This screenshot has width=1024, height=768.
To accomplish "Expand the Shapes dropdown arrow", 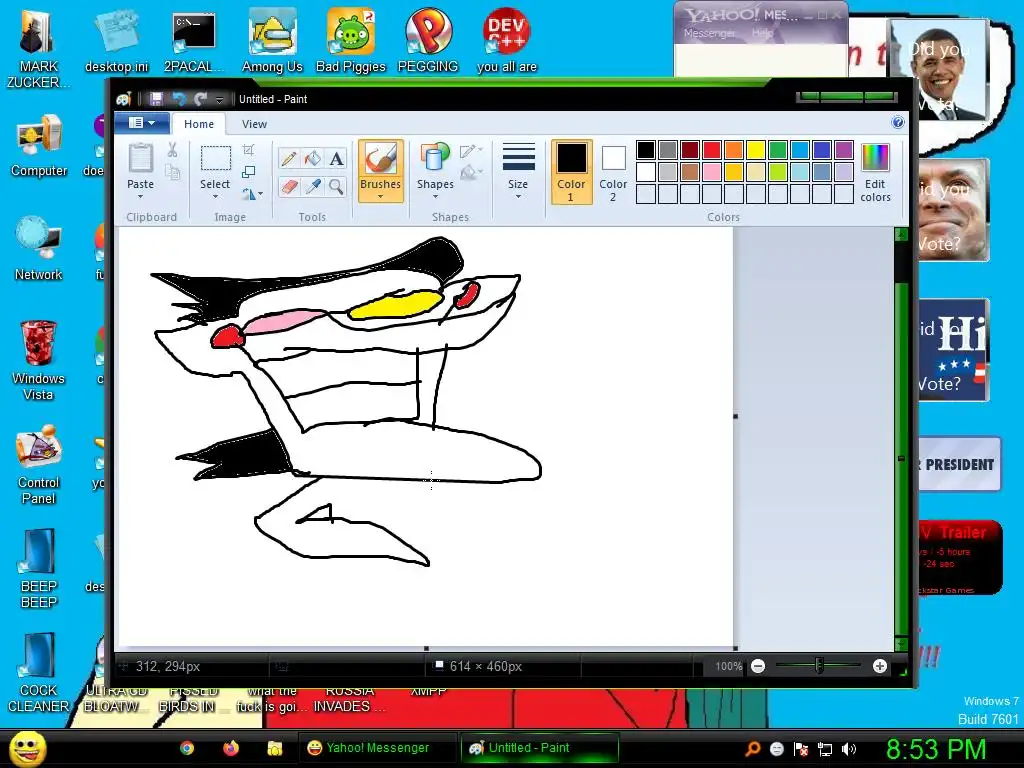I will tap(435, 197).
